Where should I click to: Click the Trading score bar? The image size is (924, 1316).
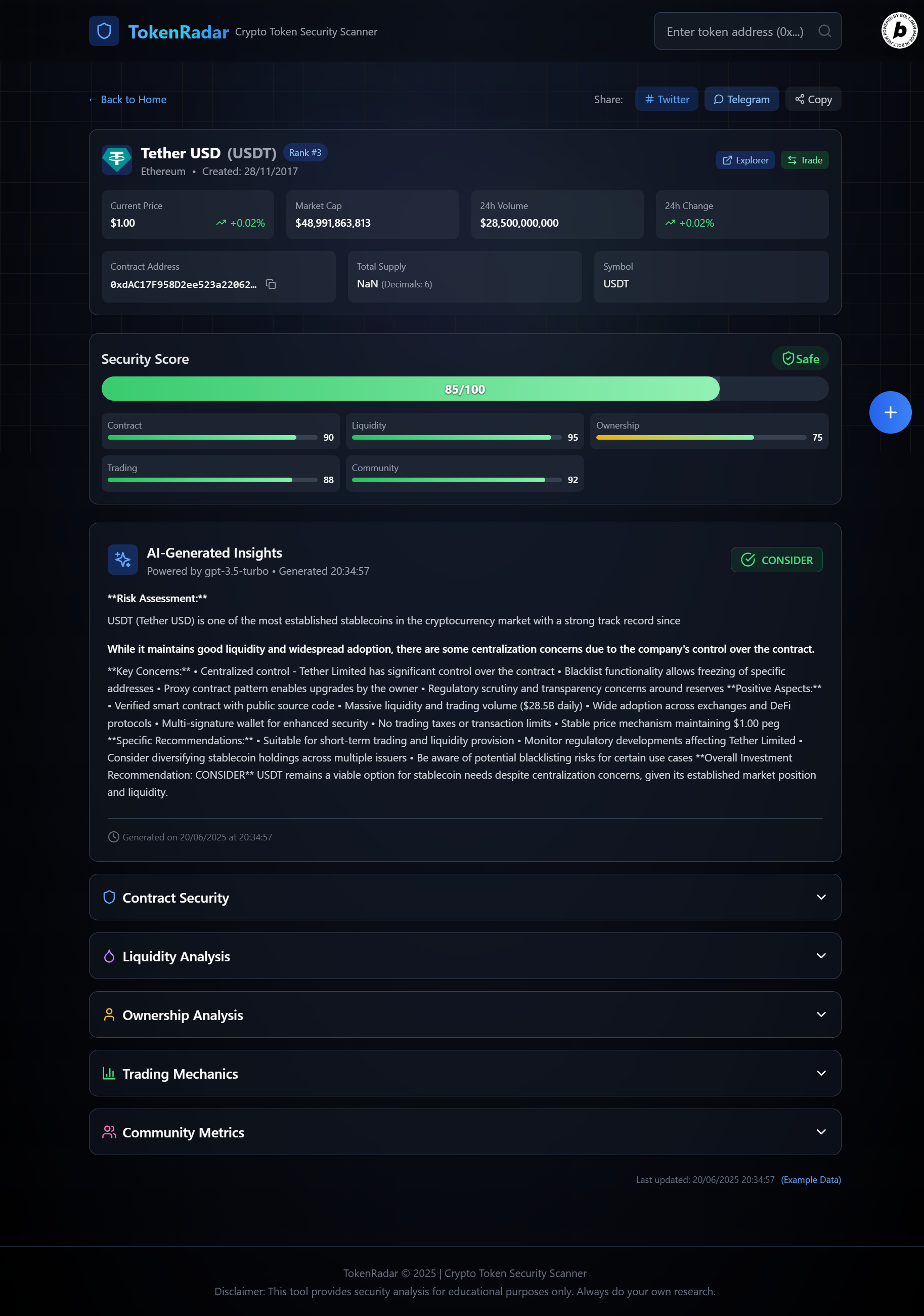click(212, 480)
